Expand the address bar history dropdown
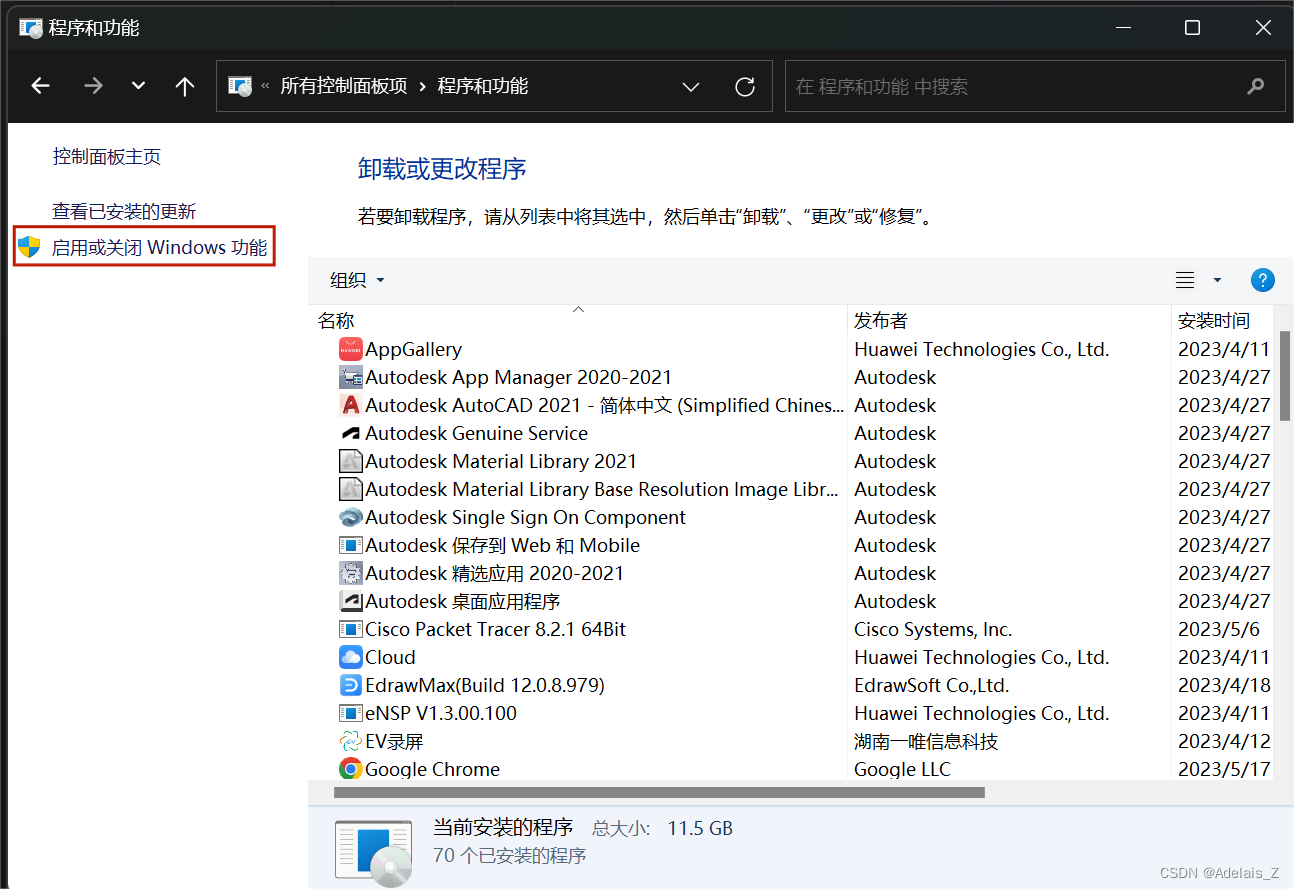This screenshot has height=889, width=1294. [x=691, y=87]
